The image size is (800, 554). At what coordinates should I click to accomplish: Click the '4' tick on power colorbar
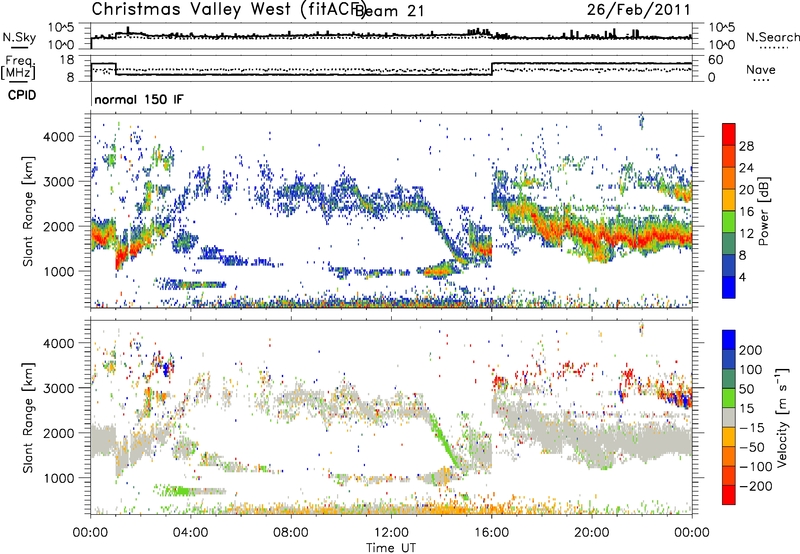pos(743,277)
